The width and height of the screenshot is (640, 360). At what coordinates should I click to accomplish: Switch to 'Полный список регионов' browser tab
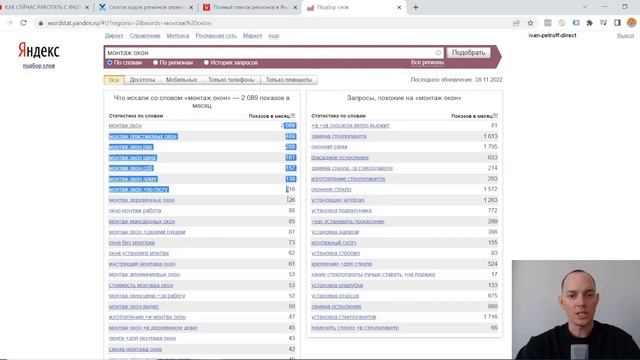pos(249,7)
